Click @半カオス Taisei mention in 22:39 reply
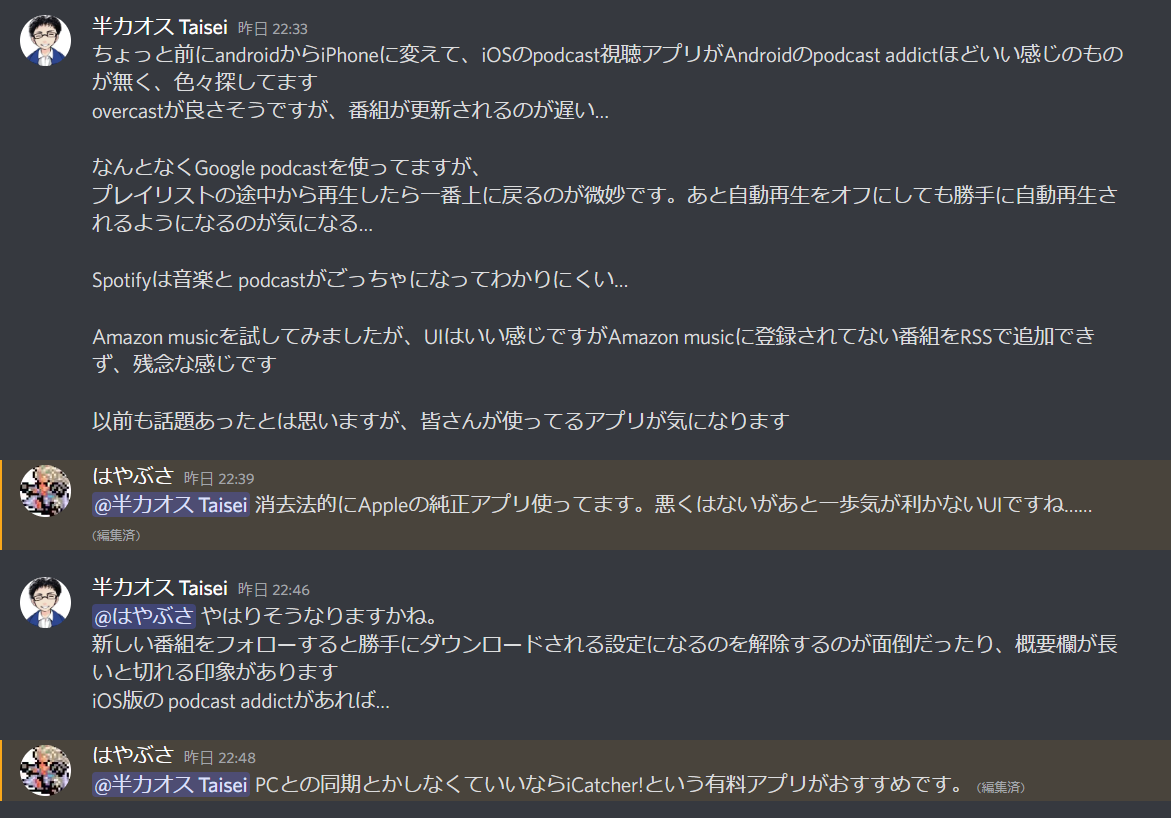The image size is (1171, 818). click(x=170, y=505)
